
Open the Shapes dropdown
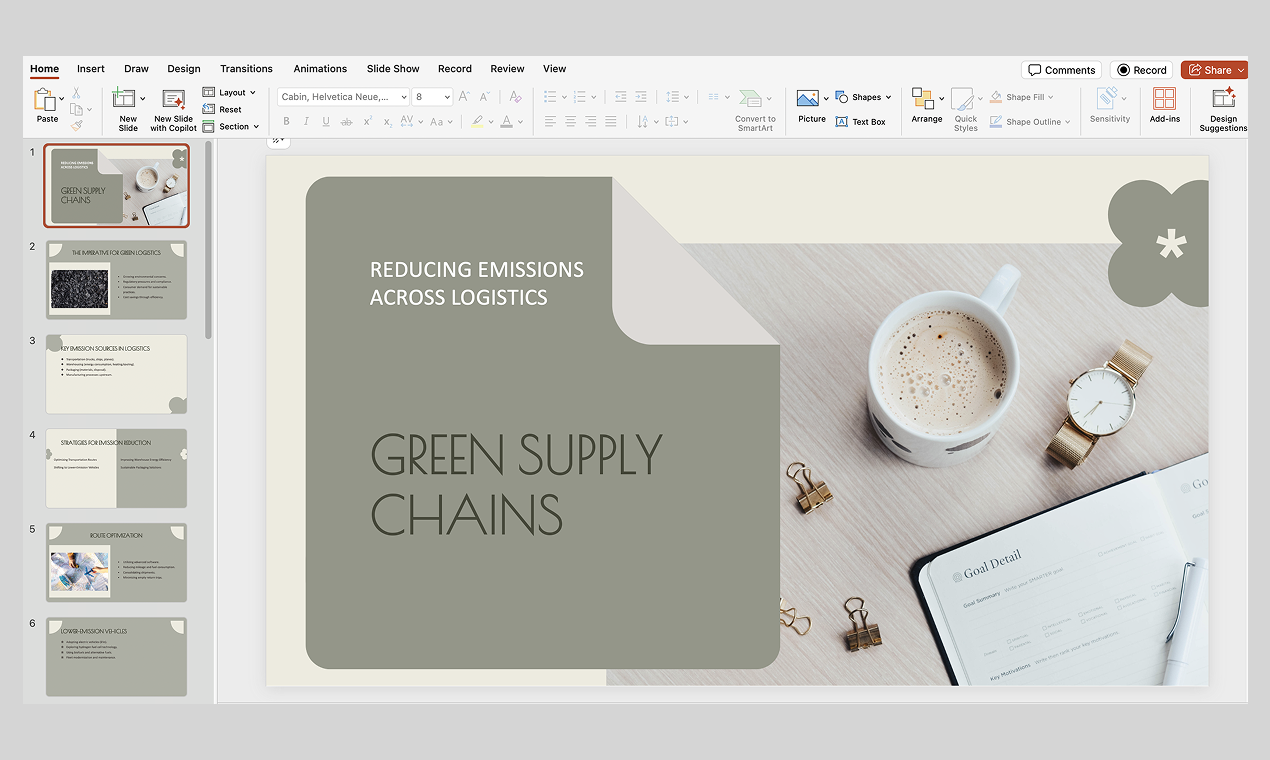tap(864, 96)
